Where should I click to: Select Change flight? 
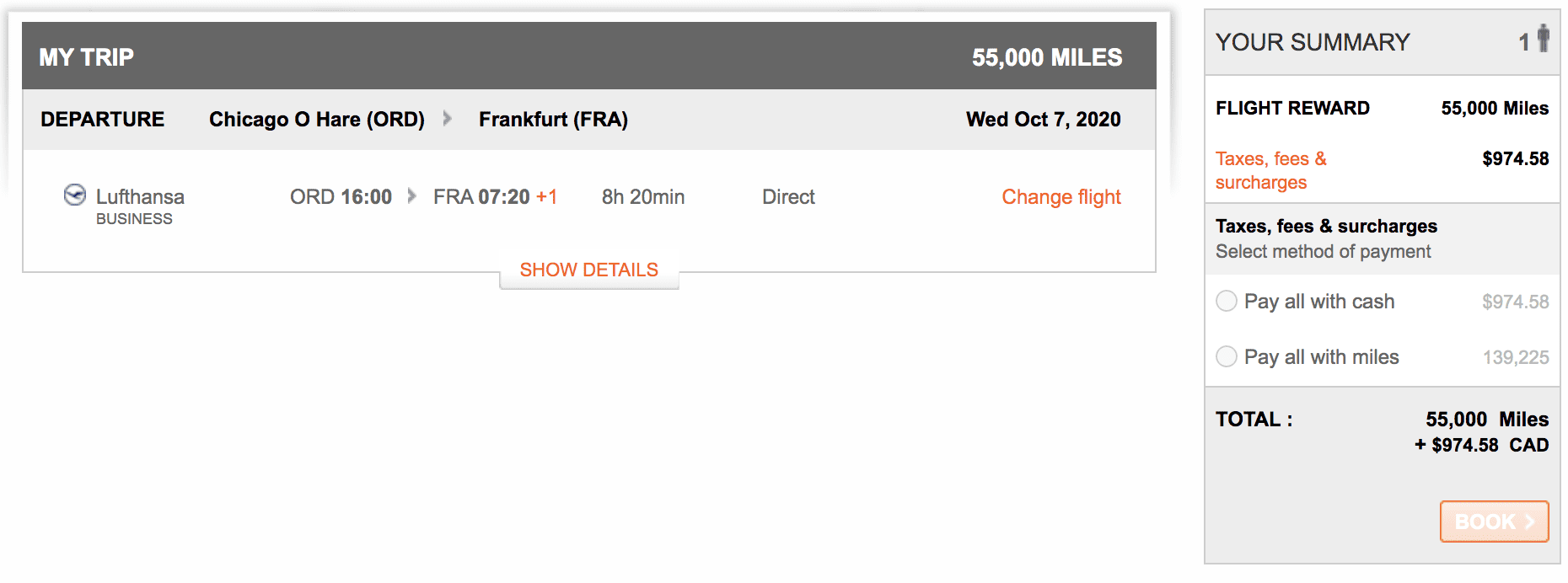[x=1061, y=196]
